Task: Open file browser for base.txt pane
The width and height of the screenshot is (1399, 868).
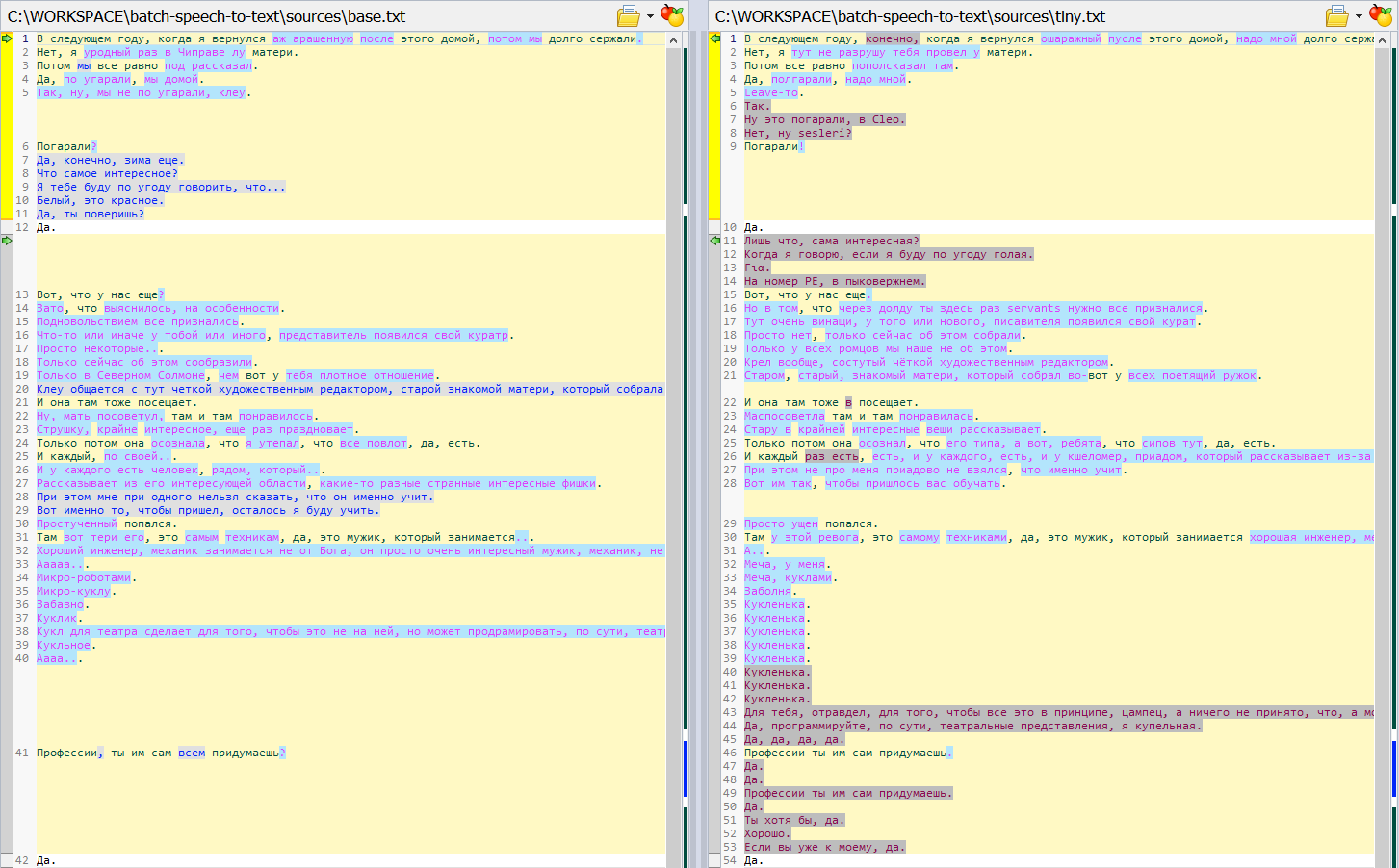Action: point(628,16)
